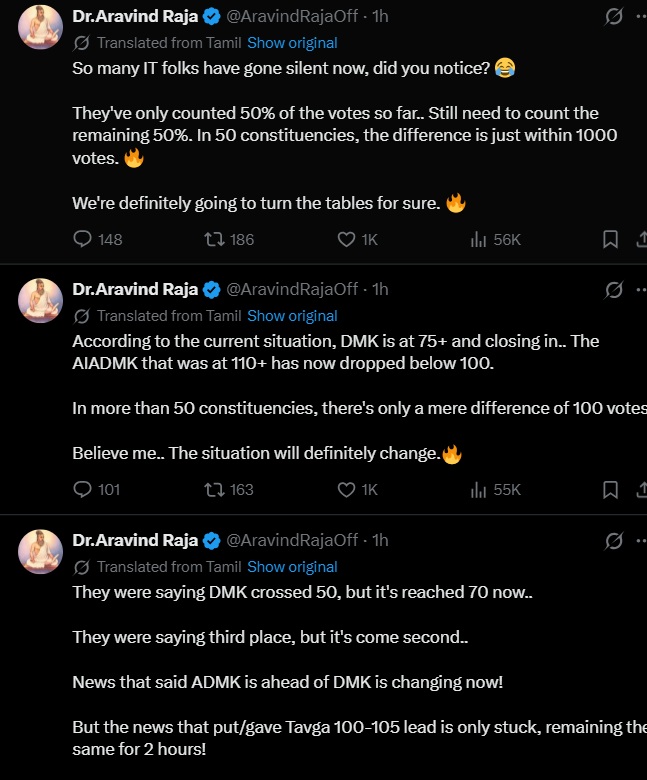Bookmark the second tweet
Screen dimensions: 647x780
[x=610, y=489]
